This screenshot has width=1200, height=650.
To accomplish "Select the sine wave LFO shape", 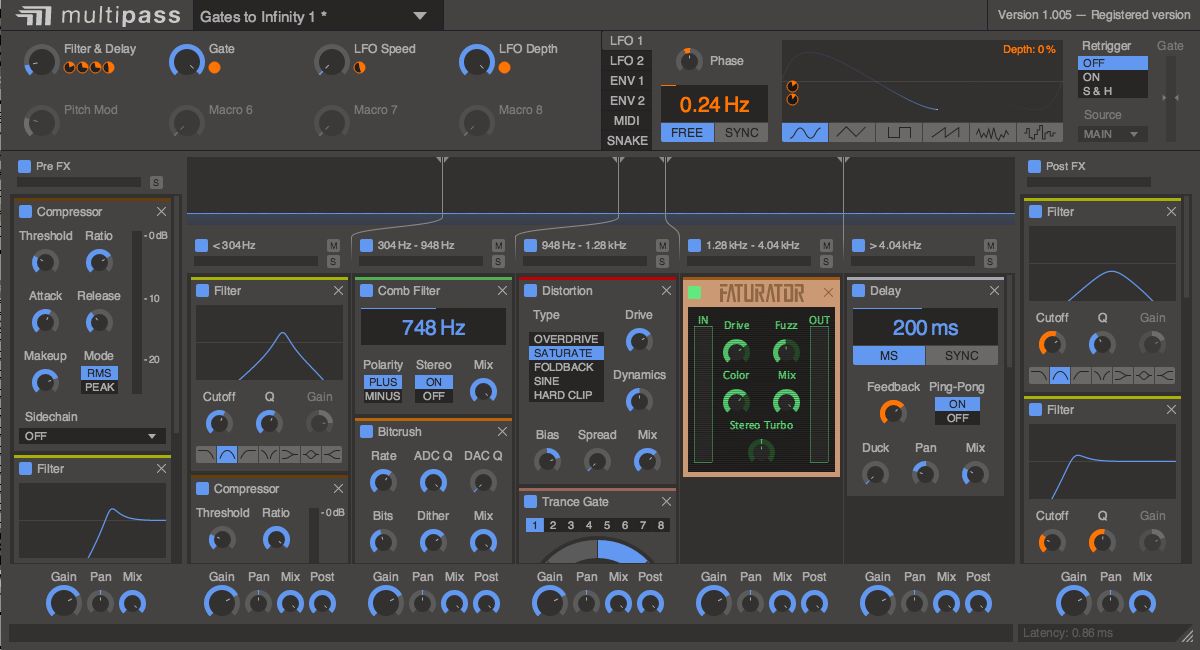I will coord(805,133).
